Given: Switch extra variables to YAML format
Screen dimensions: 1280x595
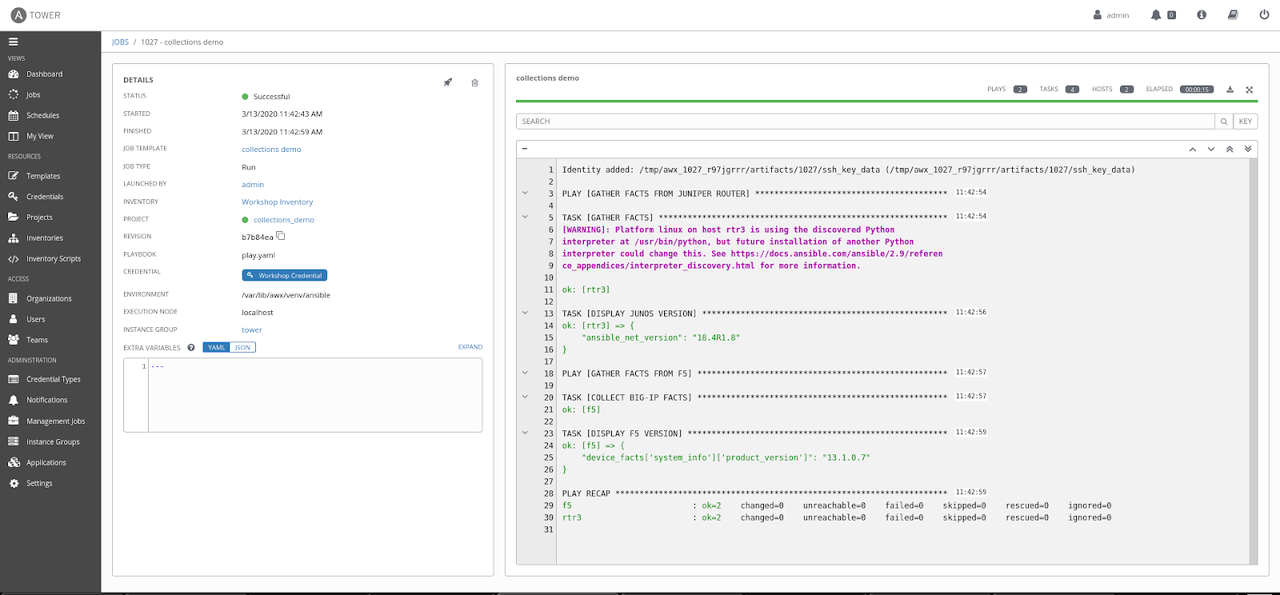Looking at the screenshot, I should pyautogui.click(x=216, y=347).
